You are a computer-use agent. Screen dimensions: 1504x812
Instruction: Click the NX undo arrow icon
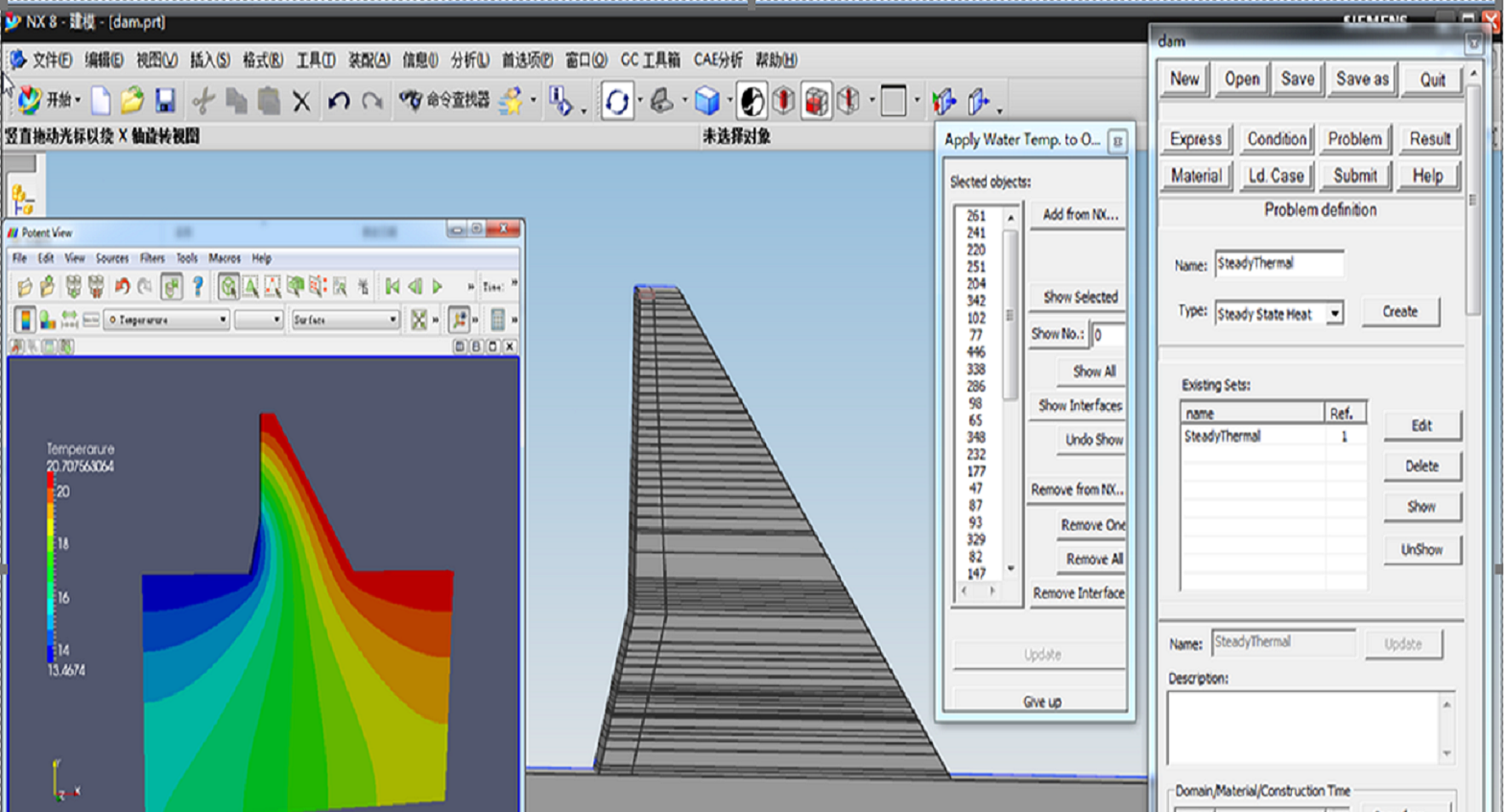pos(338,101)
